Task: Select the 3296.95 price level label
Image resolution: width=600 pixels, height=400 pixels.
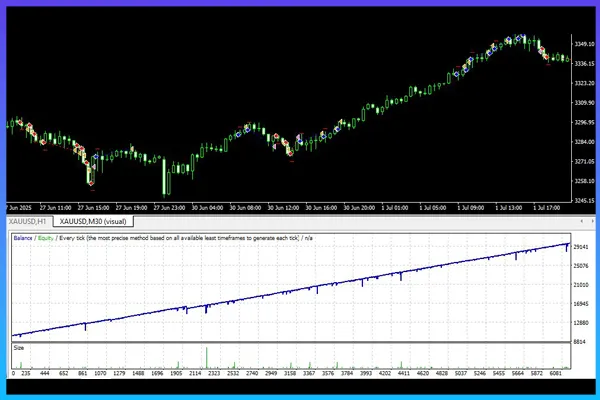Action: coord(583,123)
